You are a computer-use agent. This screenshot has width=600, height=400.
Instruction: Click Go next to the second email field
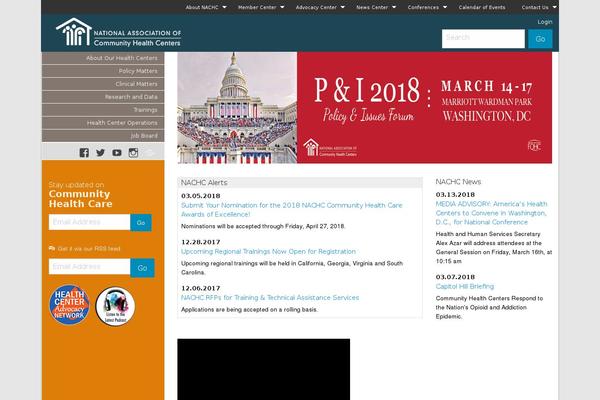[x=142, y=268]
